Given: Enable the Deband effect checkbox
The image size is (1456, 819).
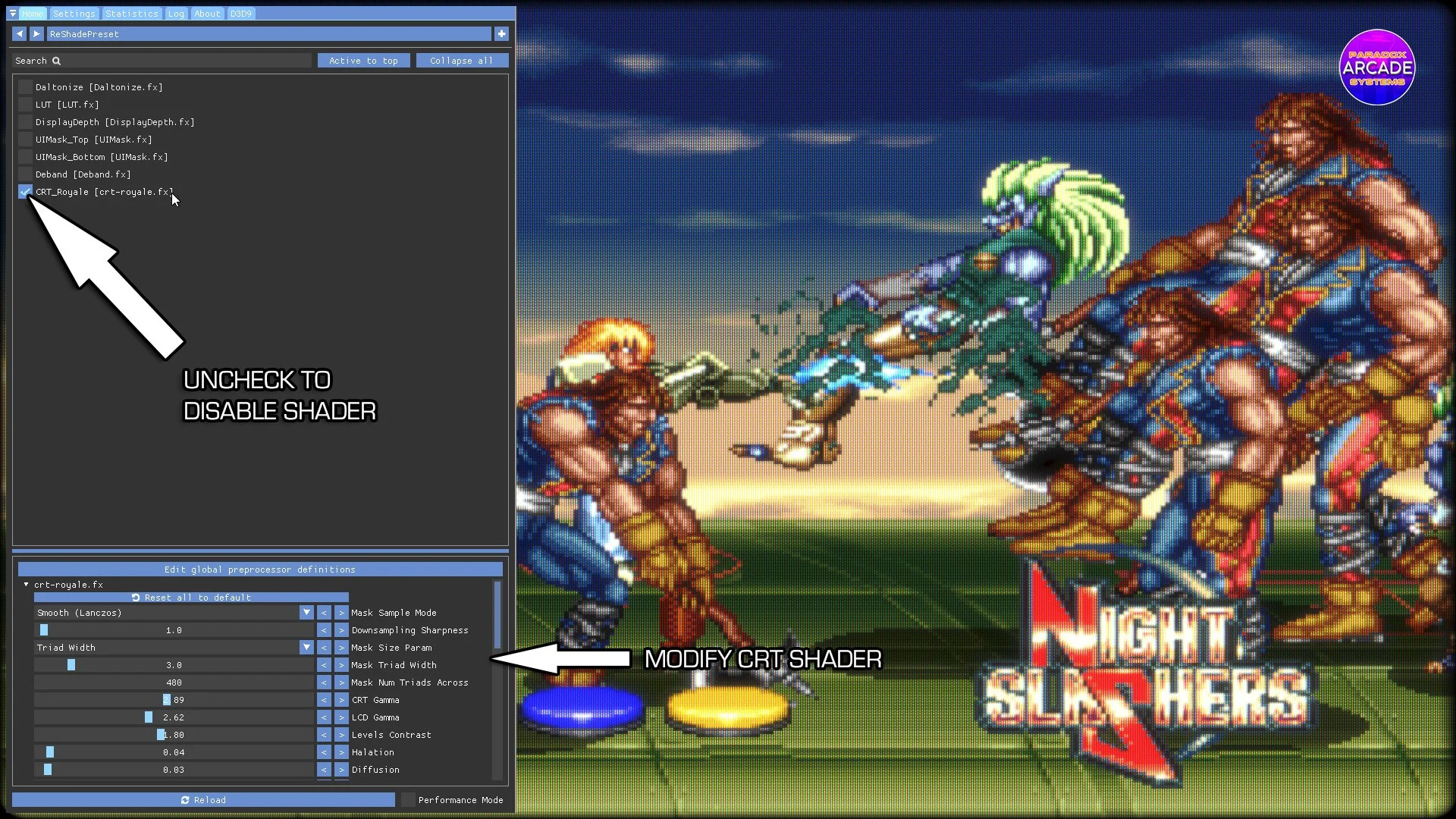Looking at the screenshot, I should pyautogui.click(x=25, y=174).
